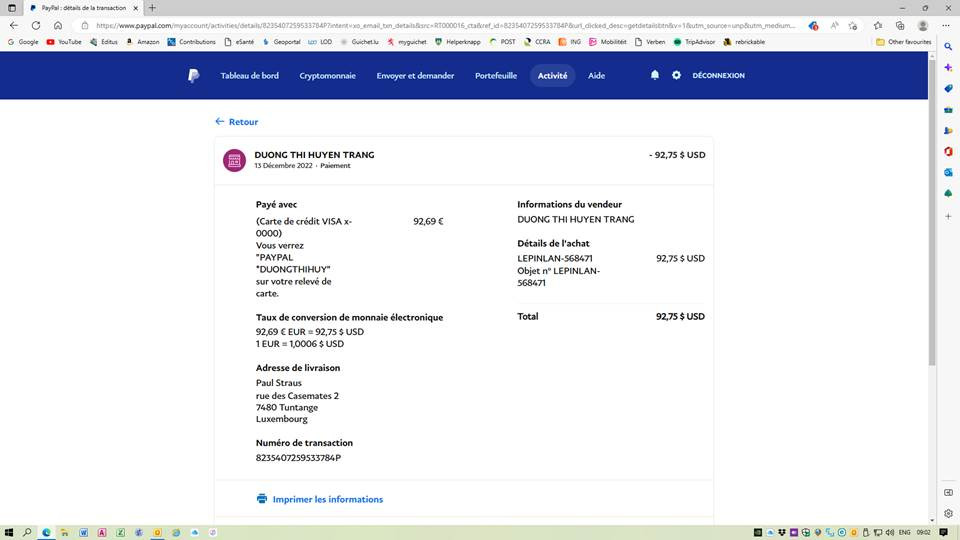Click the amount - 92,75 $ USD

pos(677,155)
